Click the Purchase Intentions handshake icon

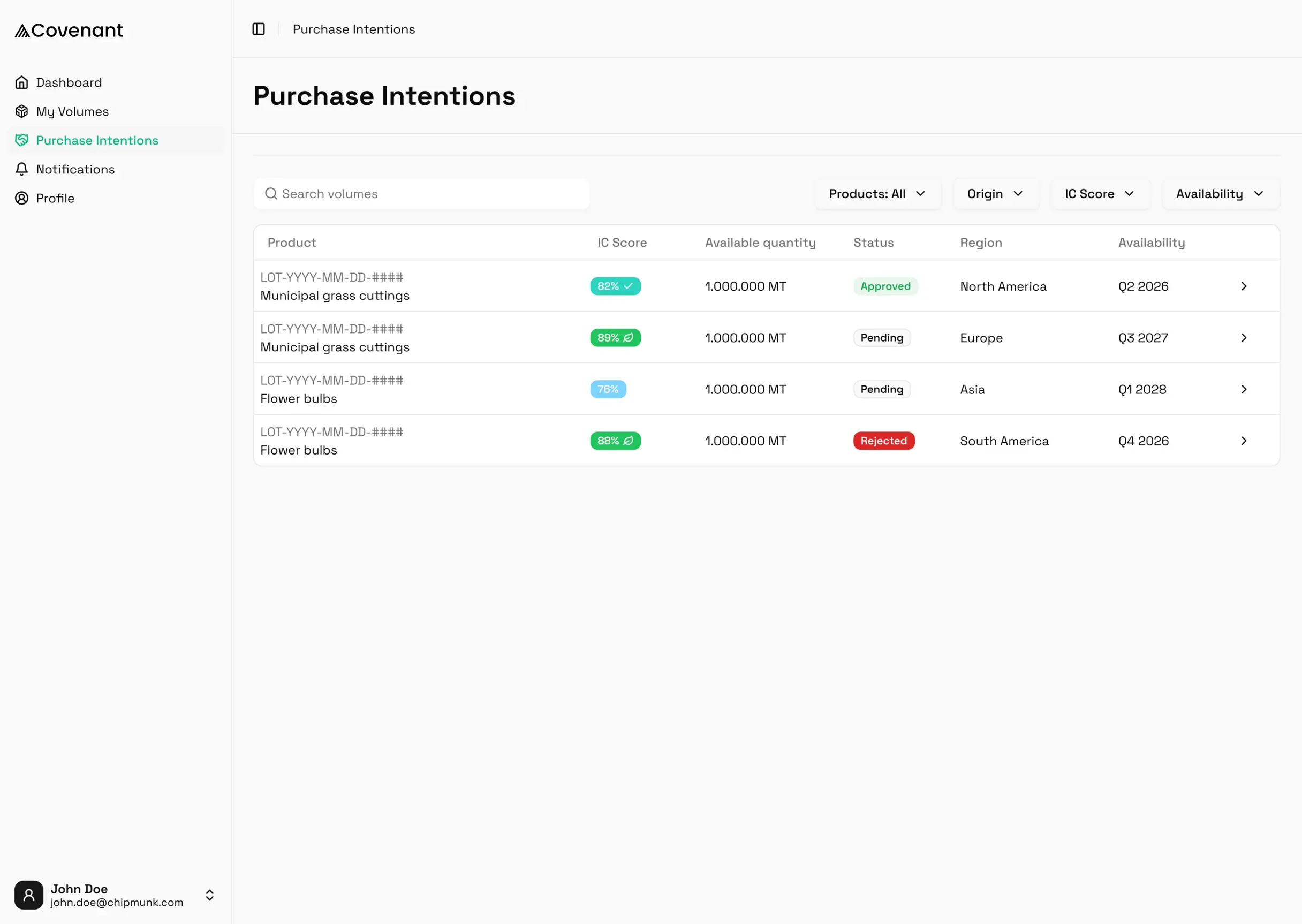tap(21, 141)
